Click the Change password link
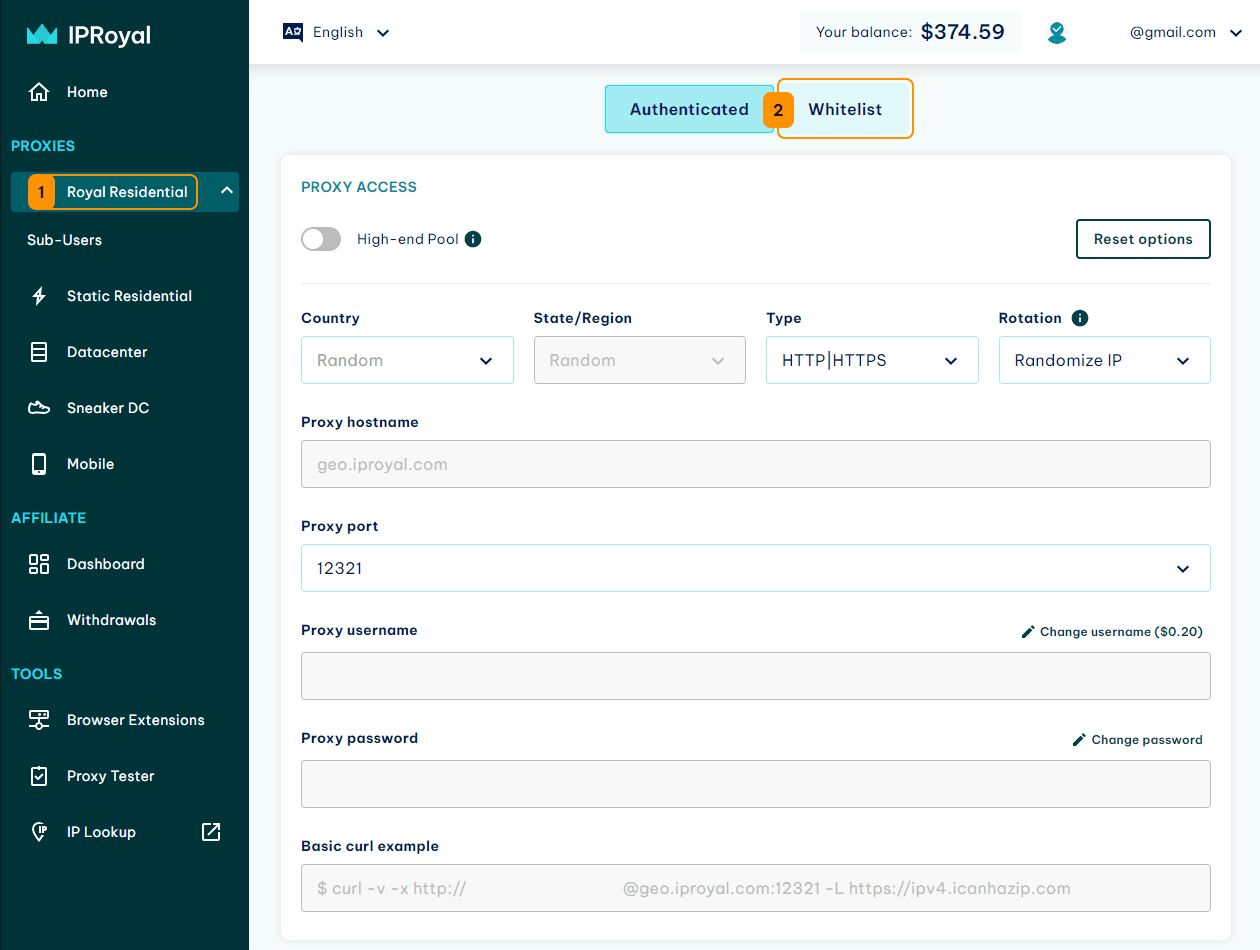Image resolution: width=1260 pixels, height=950 pixels. 1138,740
